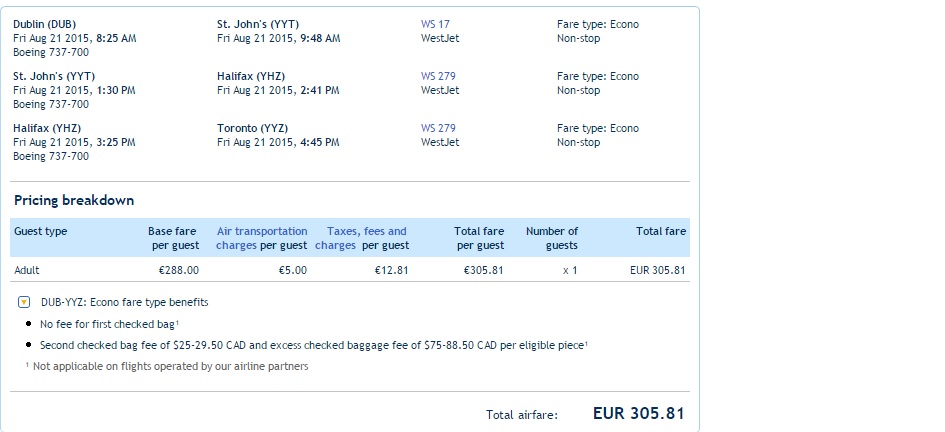The image size is (945, 432).
Task: Click the No fee for first checked bag text
Action: [x=108, y=324]
